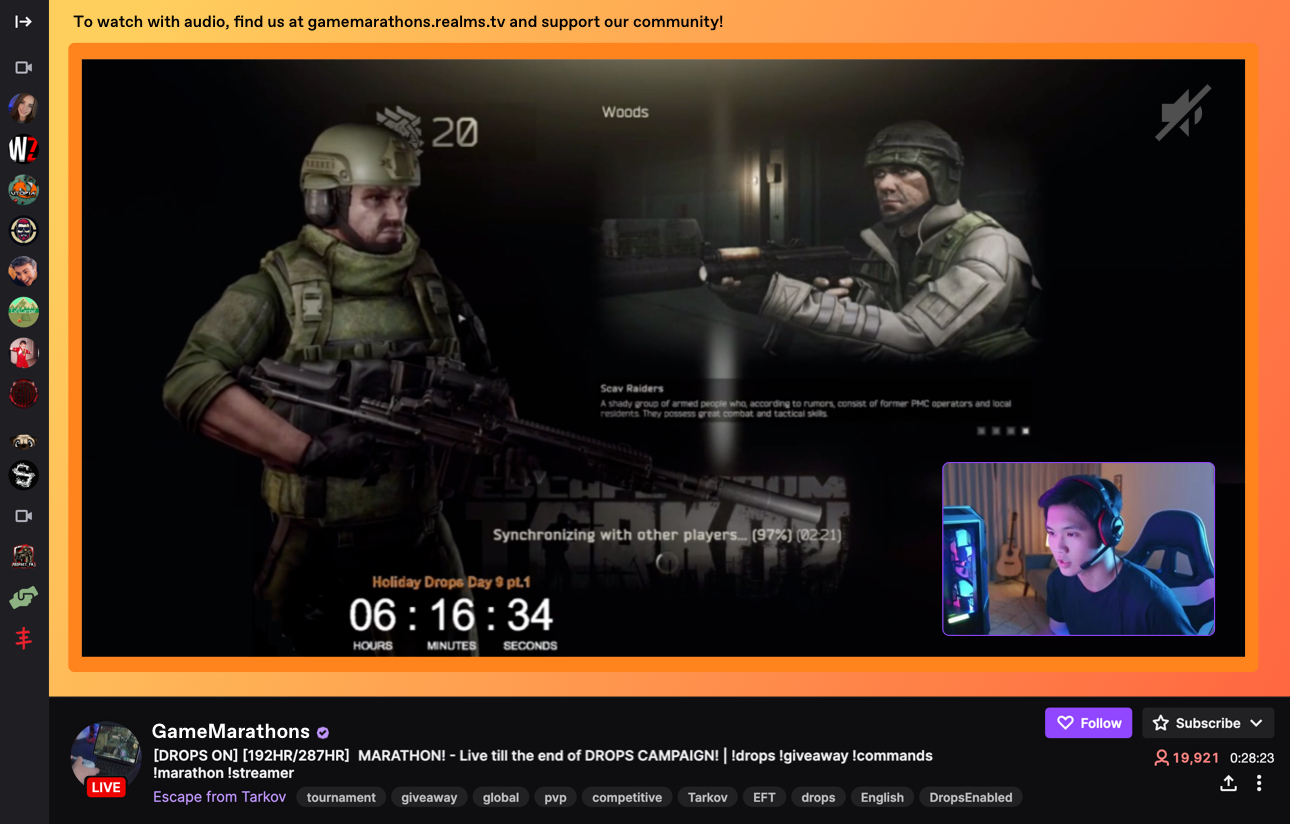
Task: Click the green handshake sidebar icon
Action: click(x=24, y=598)
